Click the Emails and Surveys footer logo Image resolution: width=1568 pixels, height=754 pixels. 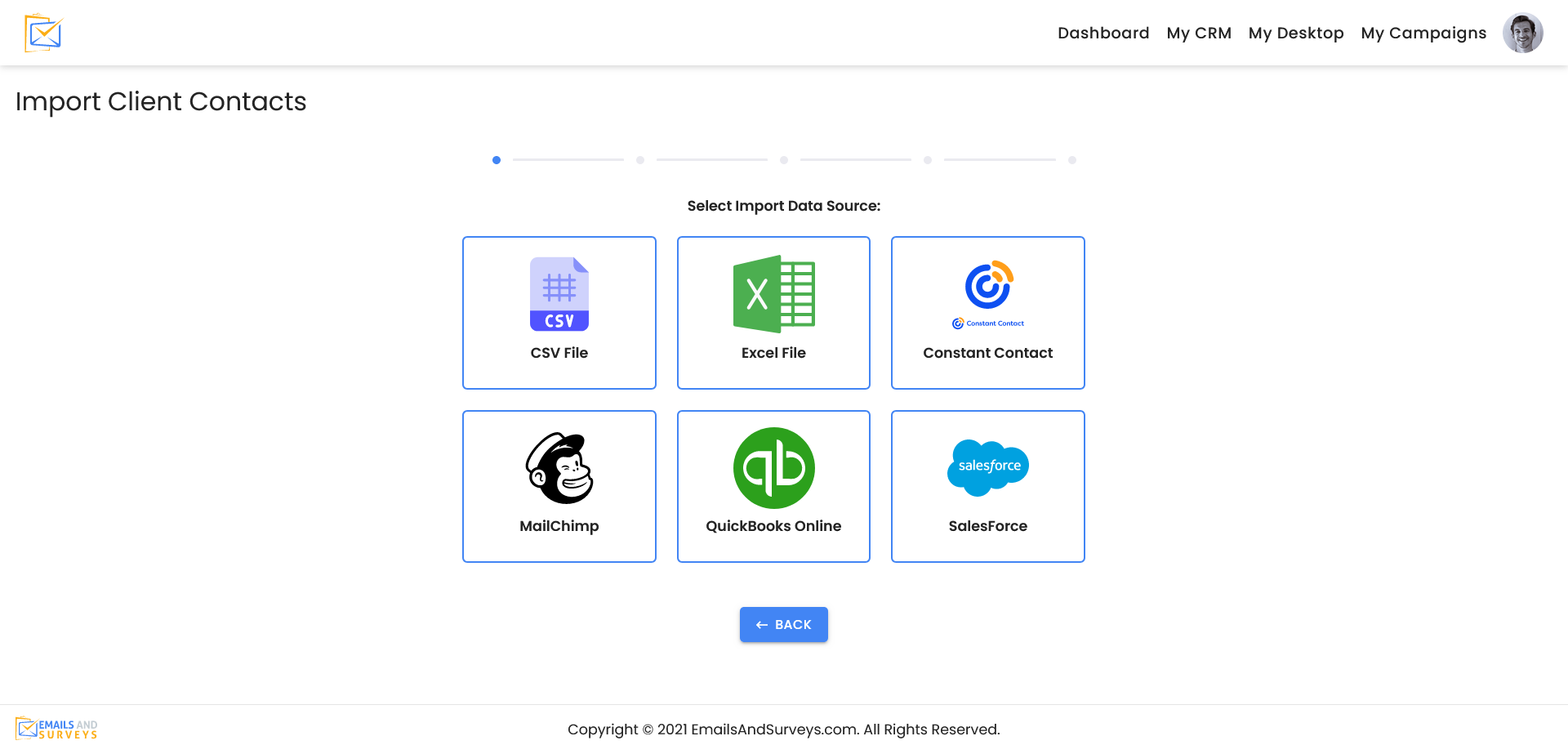pyautogui.click(x=56, y=729)
